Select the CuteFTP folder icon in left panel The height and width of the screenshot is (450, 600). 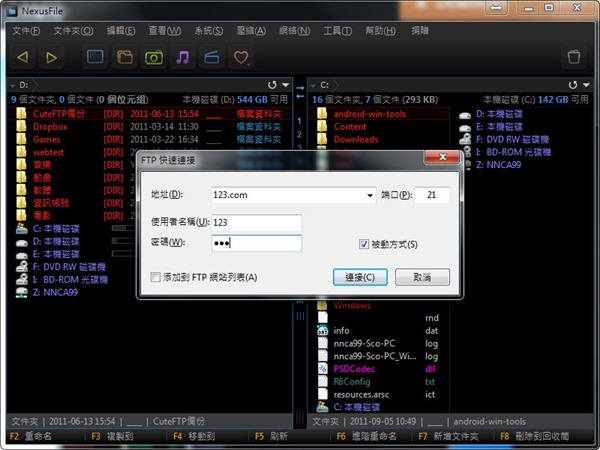coord(21,114)
